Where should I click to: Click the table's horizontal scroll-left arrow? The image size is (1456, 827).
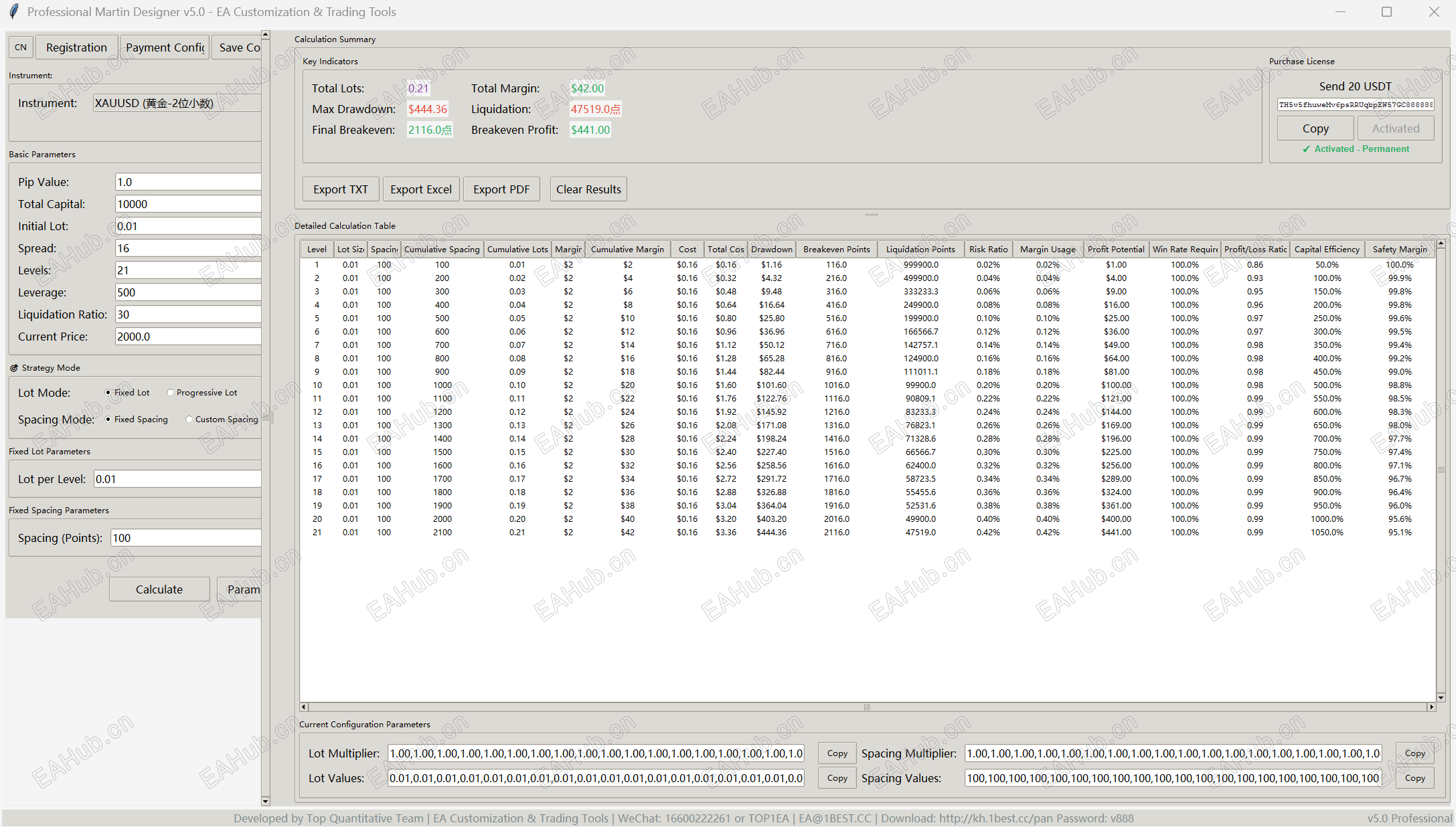pyautogui.click(x=304, y=707)
